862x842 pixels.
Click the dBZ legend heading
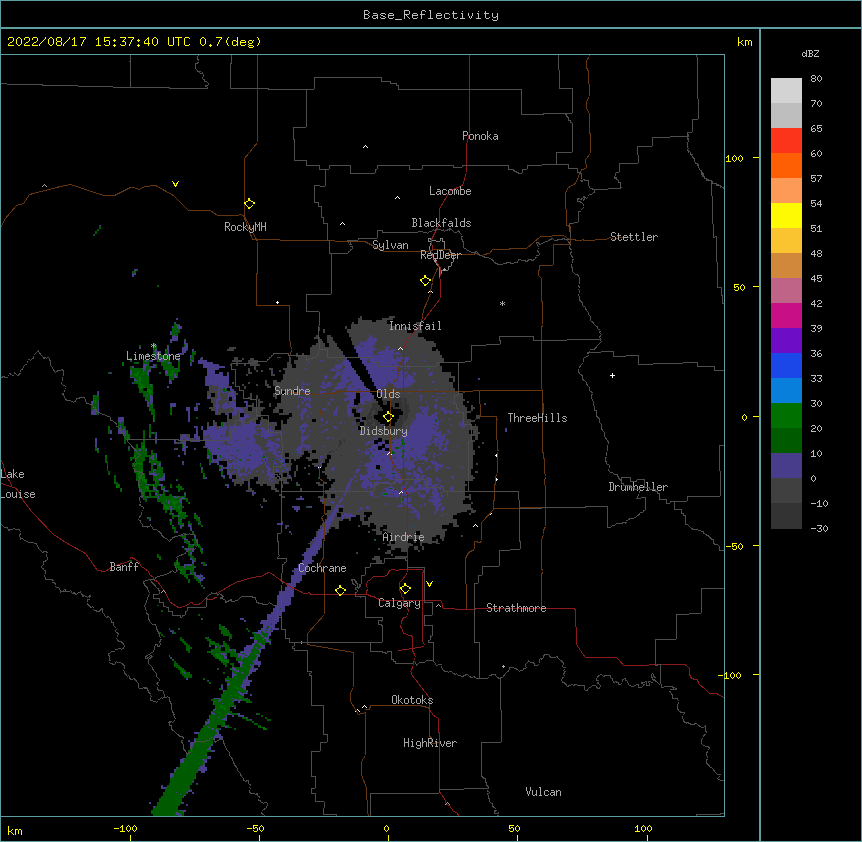[810, 53]
